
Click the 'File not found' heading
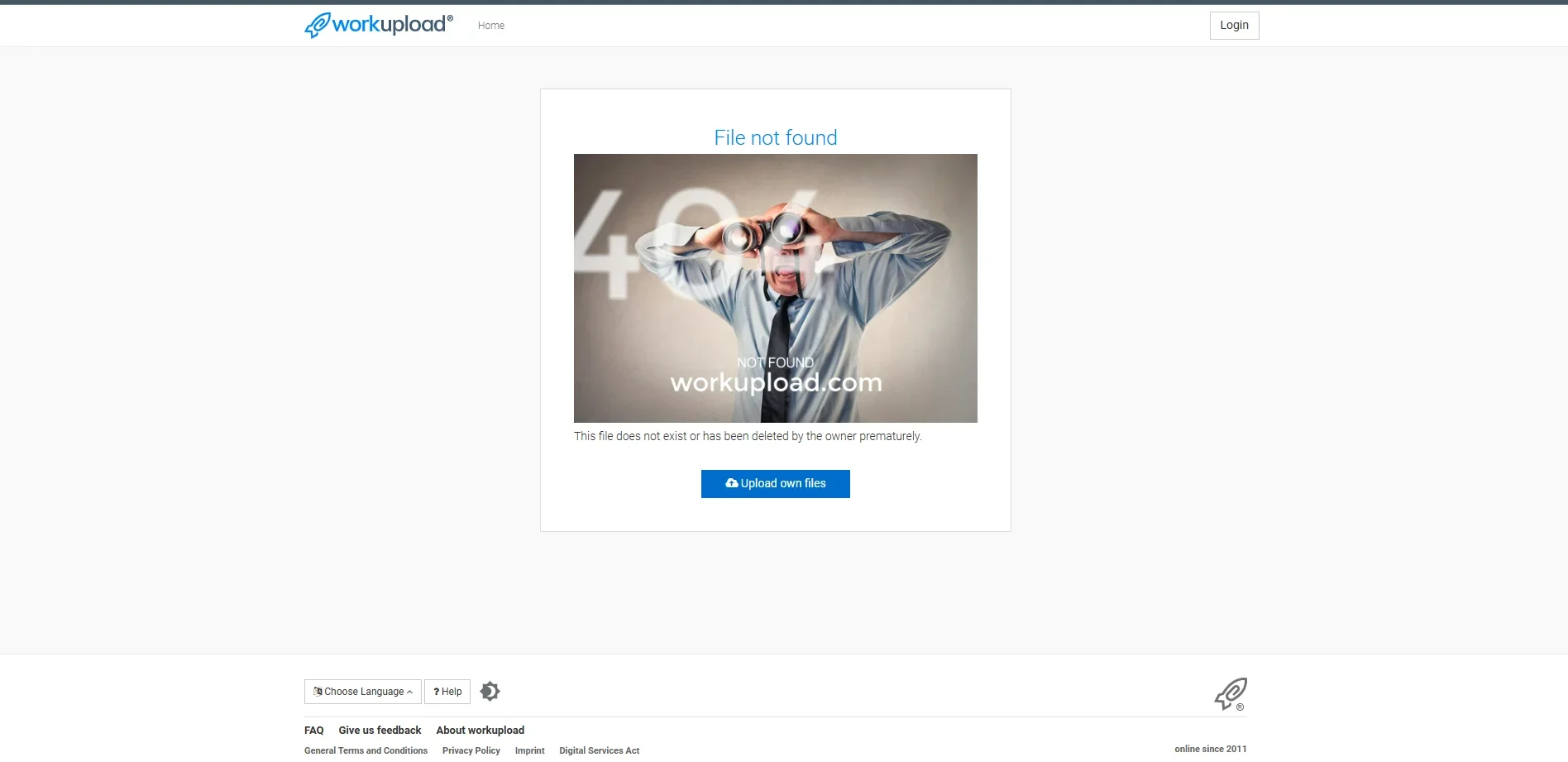pyautogui.click(x=776, y=137)
